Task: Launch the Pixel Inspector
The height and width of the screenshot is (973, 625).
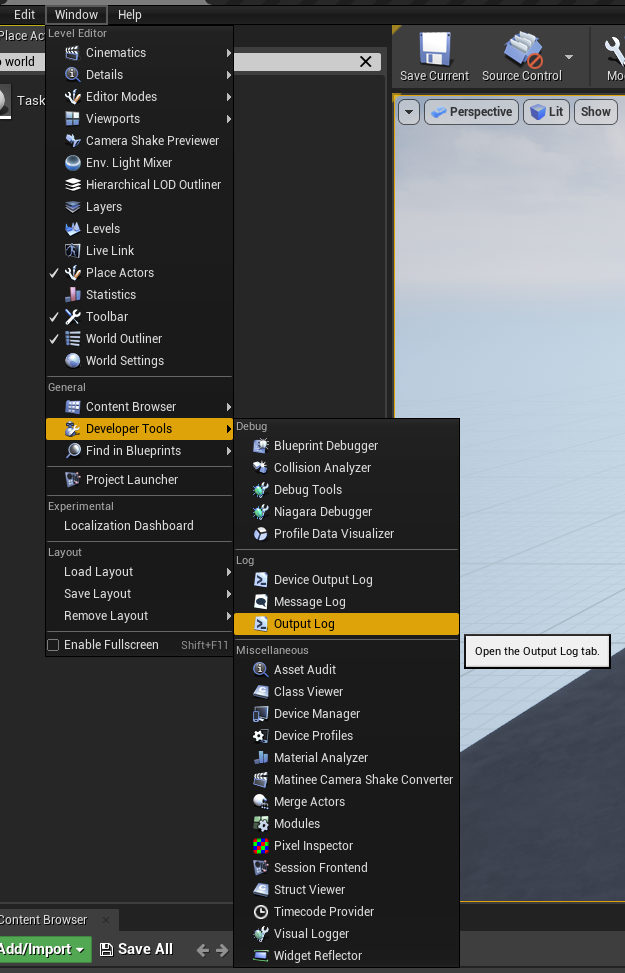Action: click(313, 846)
